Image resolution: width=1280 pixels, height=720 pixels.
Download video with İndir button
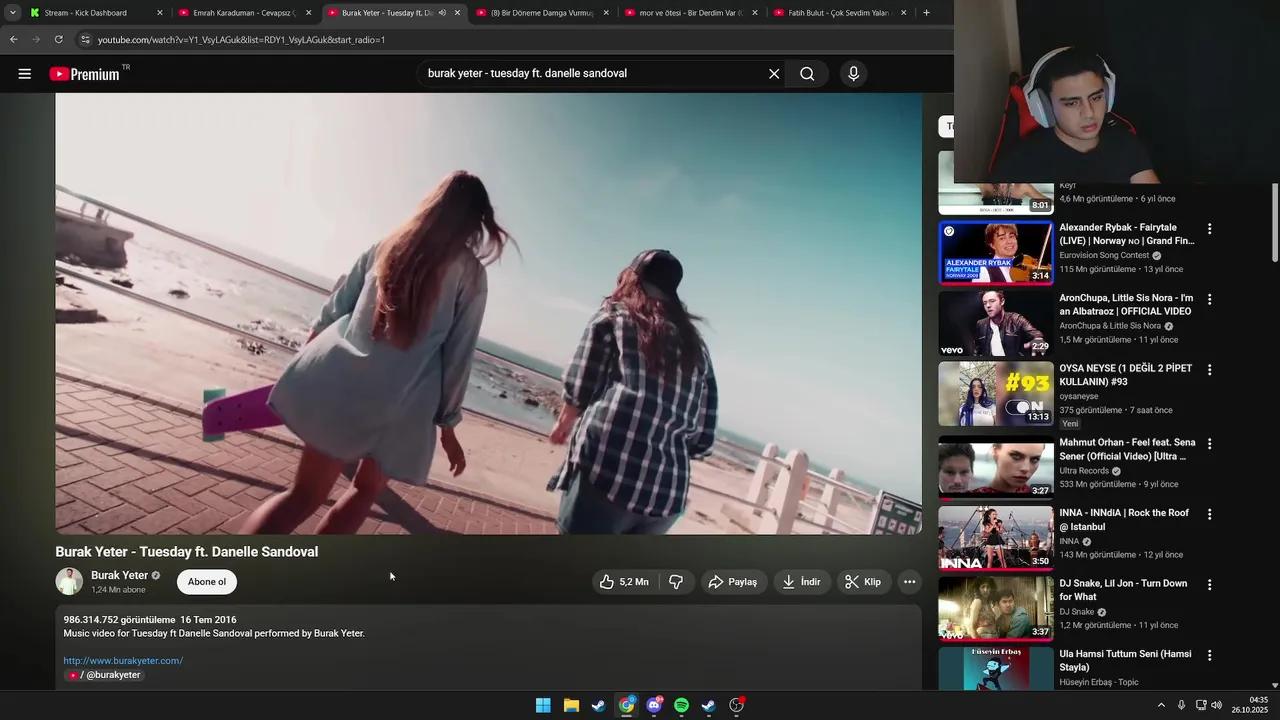click(802, 582)
